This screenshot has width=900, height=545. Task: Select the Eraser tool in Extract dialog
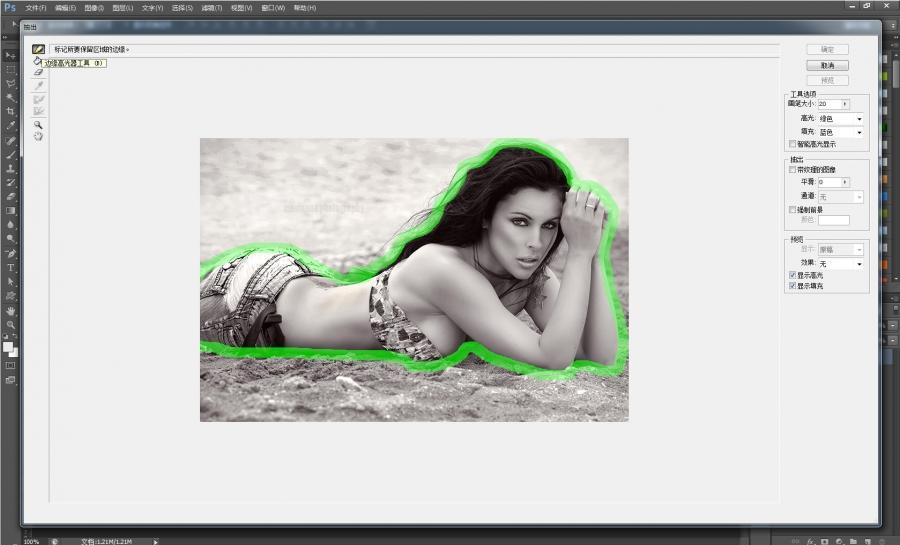point(38,73)
